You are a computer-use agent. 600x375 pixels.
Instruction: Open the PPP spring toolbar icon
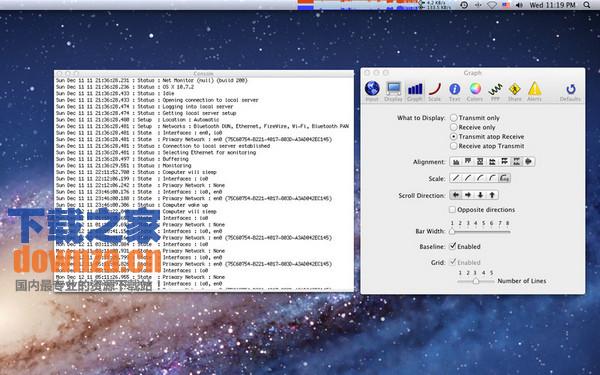point(495,90)
